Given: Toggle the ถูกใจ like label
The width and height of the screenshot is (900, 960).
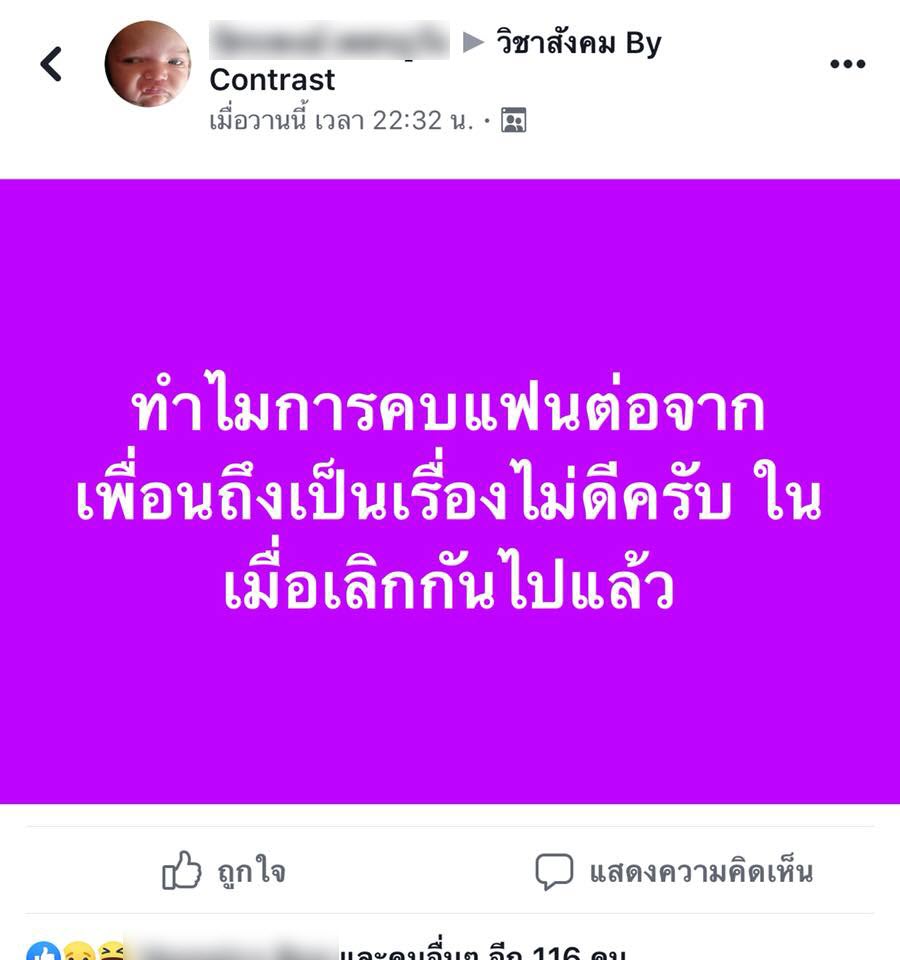Looking at the screenshot, I should tap(252, 871).
